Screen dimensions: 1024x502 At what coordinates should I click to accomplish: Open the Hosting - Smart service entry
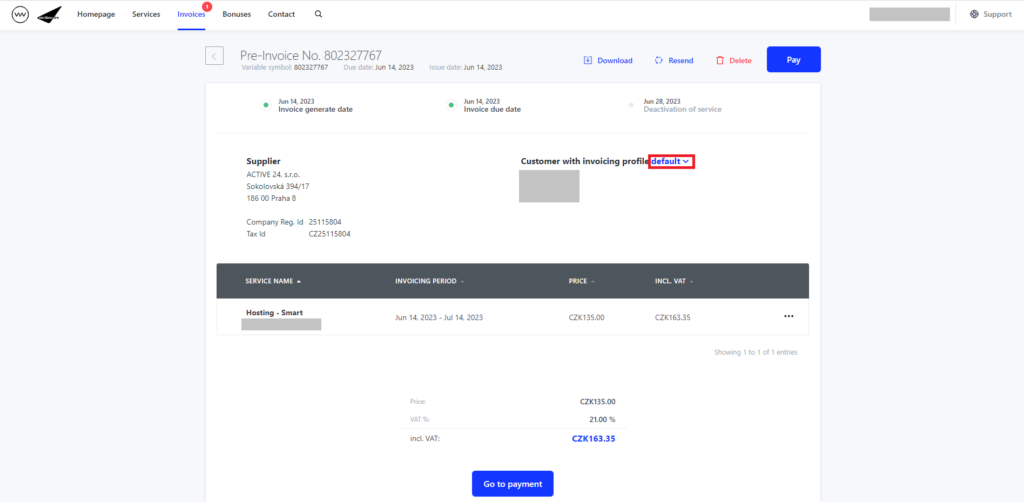tap(274, 313)
